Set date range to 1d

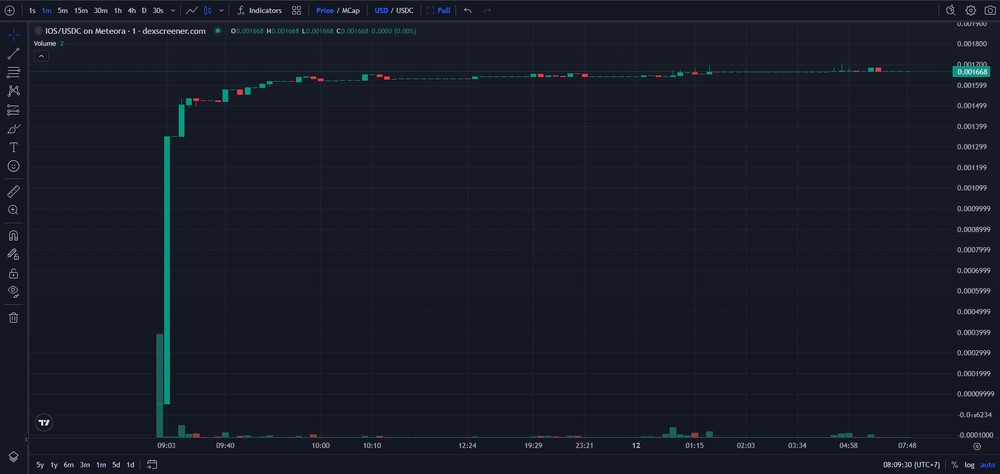[130, 465]
